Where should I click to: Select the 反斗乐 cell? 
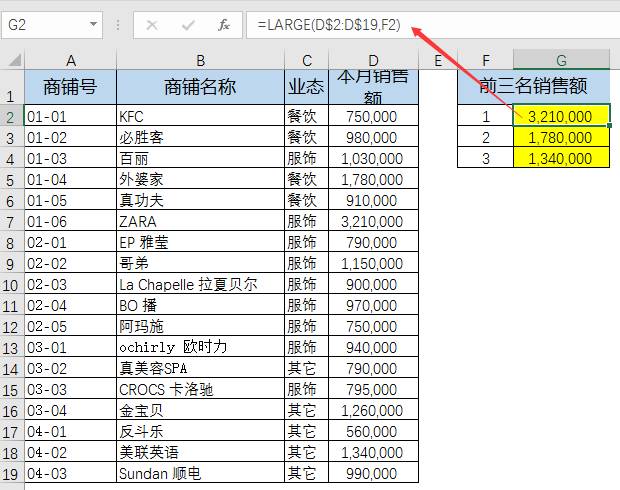(x=200, y=430)
